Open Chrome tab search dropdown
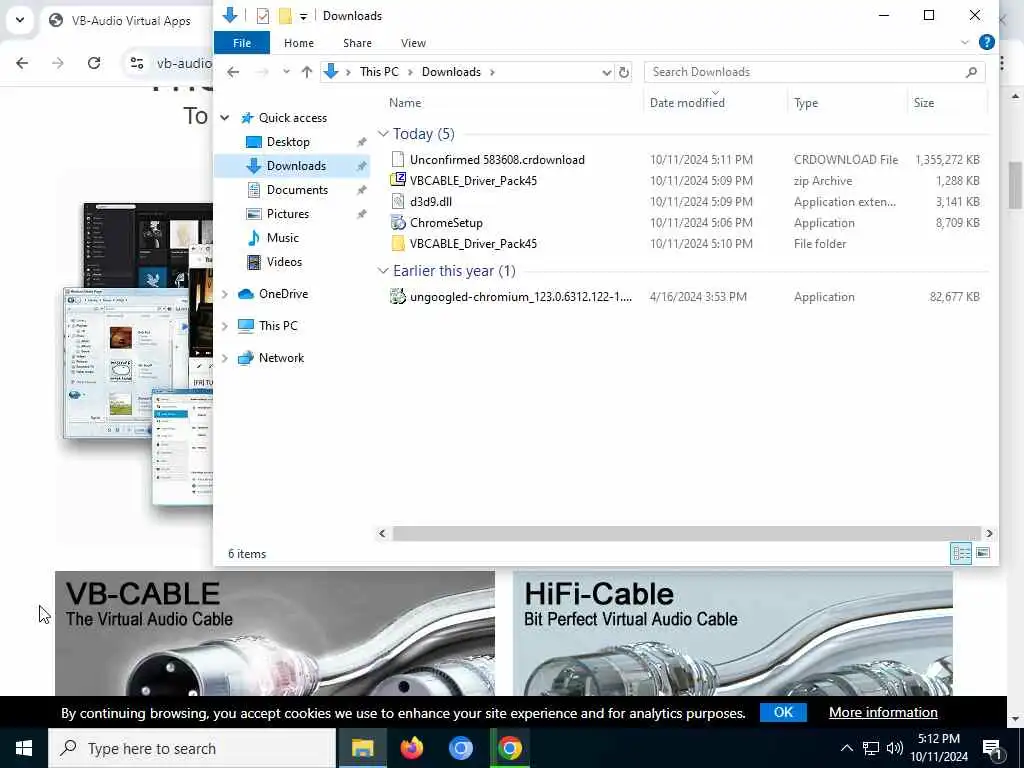This screenshot has width=1024, height=768. click(20, 20)
